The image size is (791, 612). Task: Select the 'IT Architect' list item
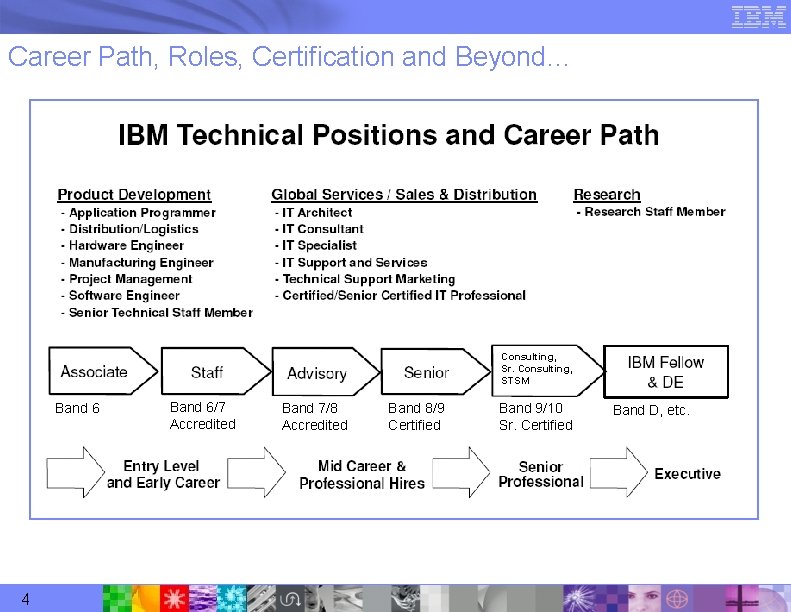pyautogui.click(x=317, y=213)
